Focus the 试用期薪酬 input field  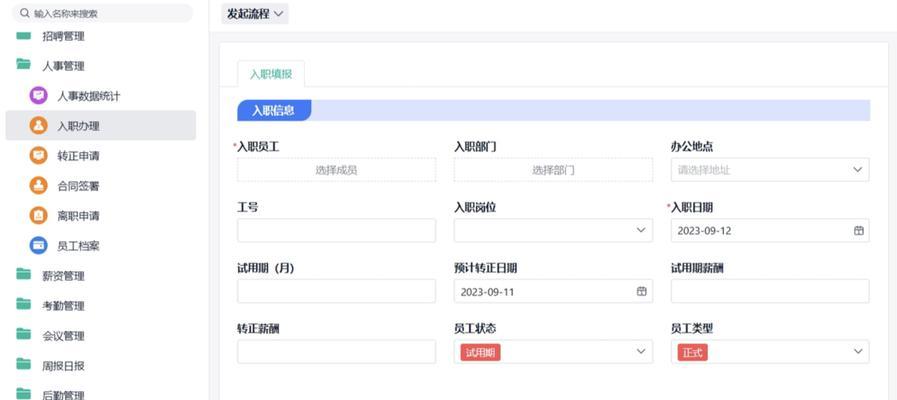coord(770,291)
